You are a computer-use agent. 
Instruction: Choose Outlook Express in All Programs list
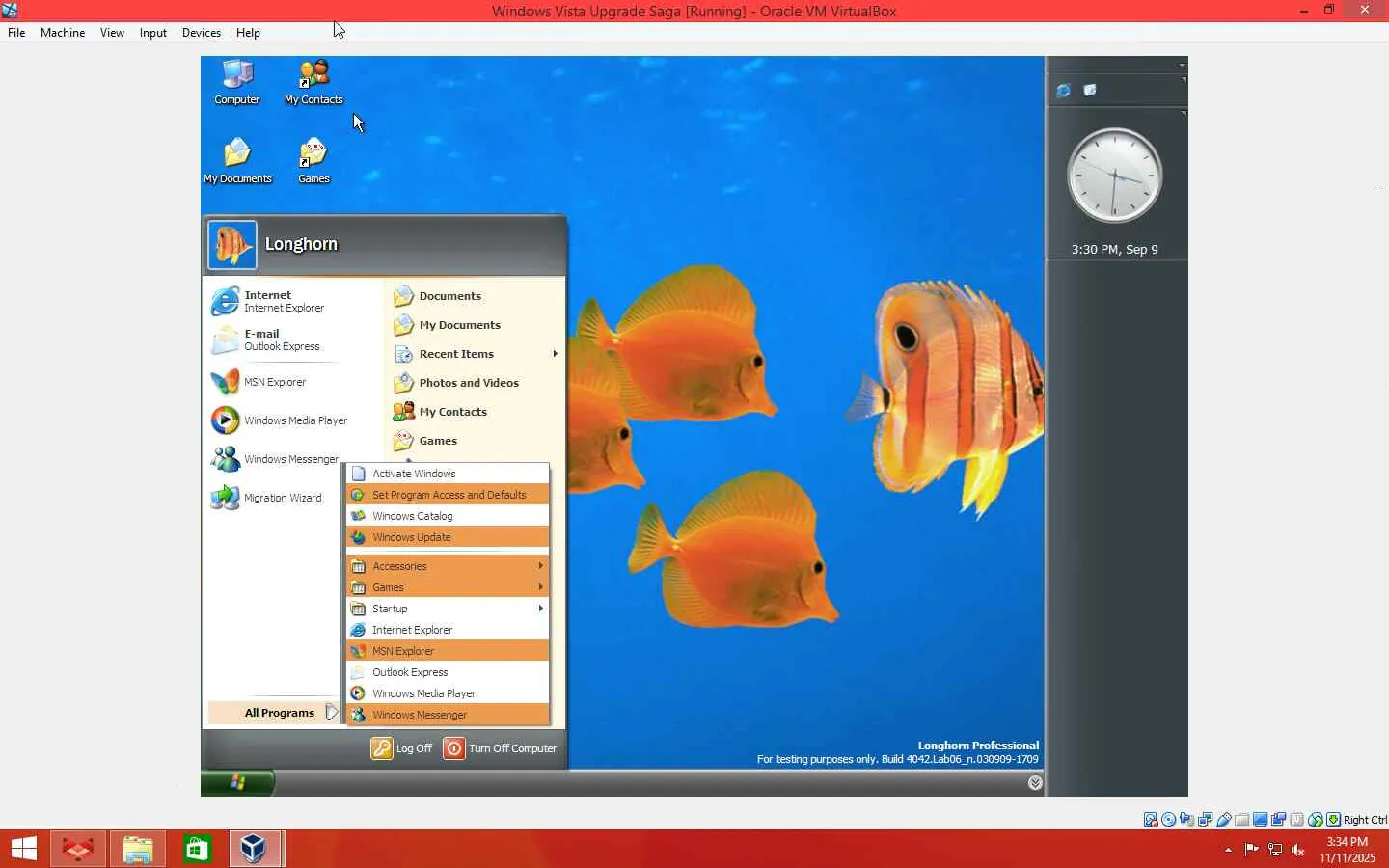coord(448,672)
